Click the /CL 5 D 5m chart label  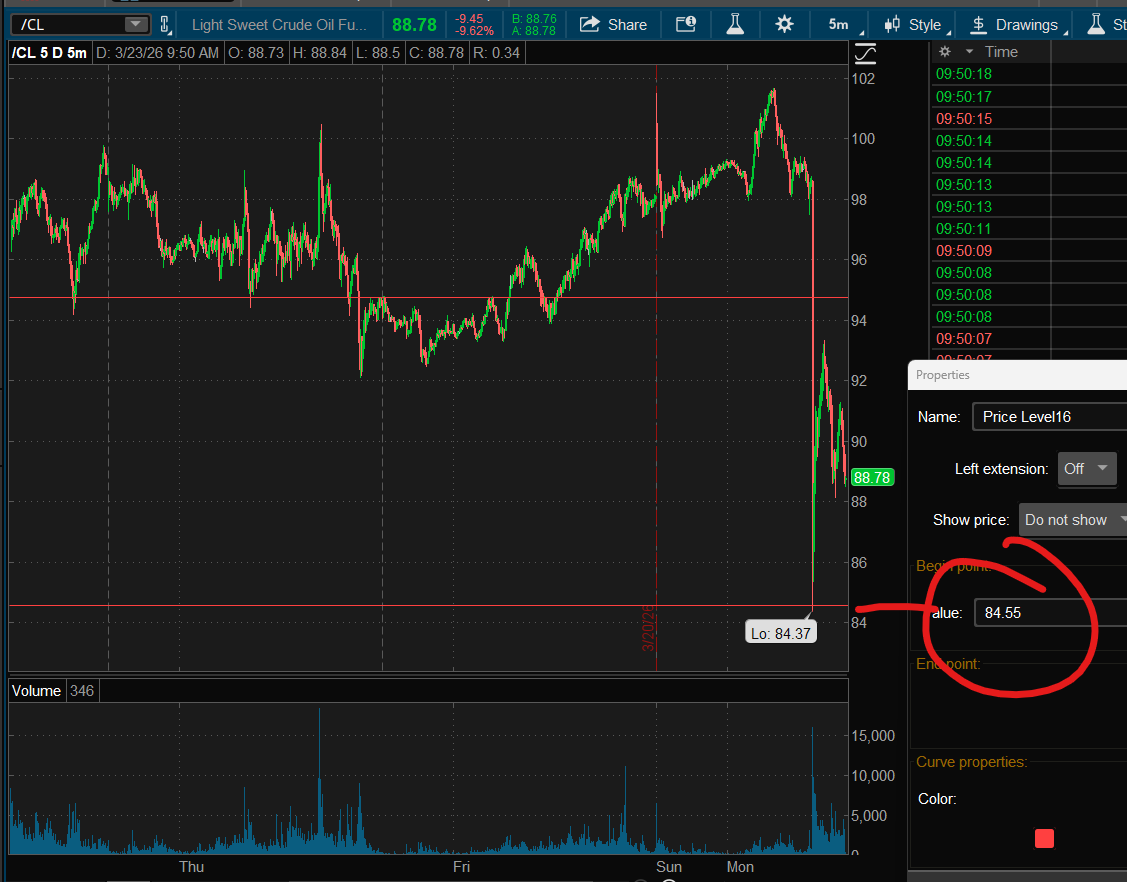[50, 52]
